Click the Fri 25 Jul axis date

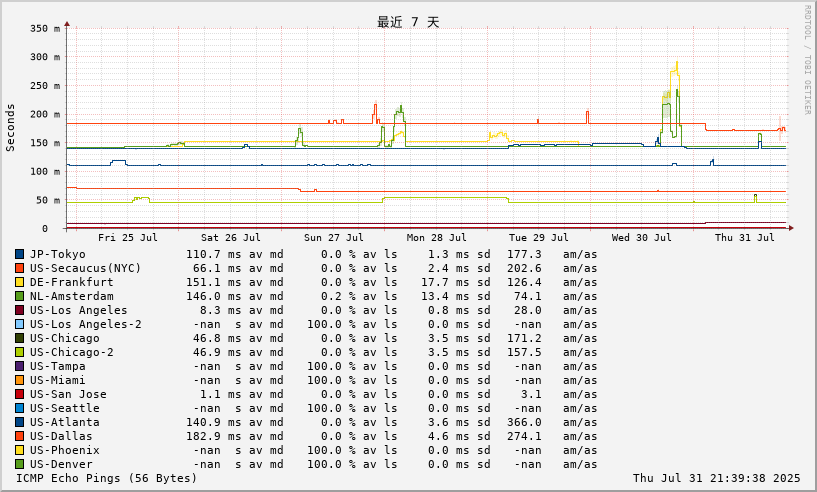coord(128,238)
